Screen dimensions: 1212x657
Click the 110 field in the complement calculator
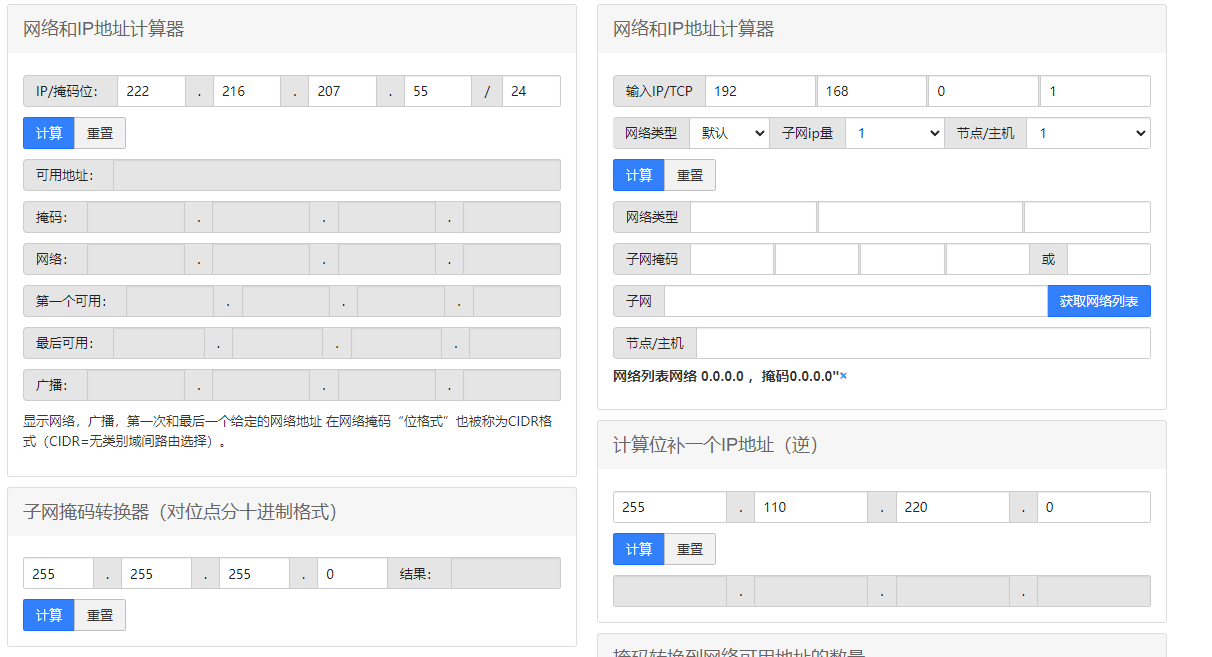tap(810, 507)
